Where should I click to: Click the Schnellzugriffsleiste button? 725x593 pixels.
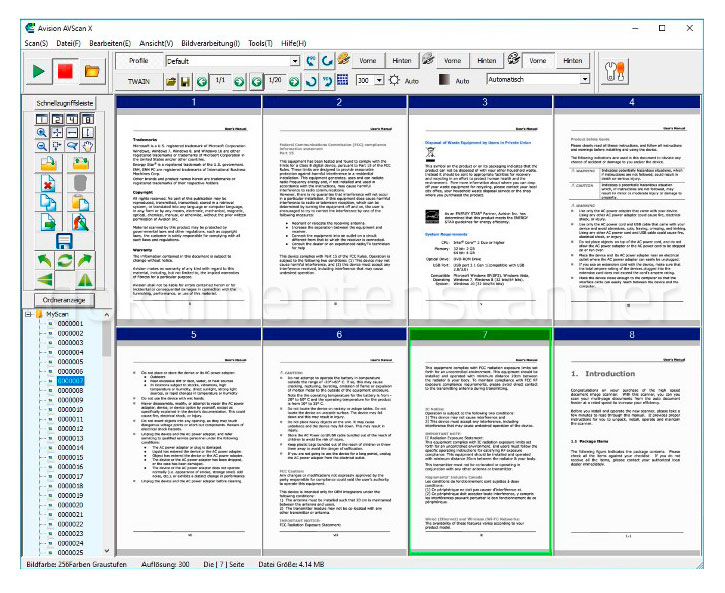pyautogui.click(x=65, y=103)
